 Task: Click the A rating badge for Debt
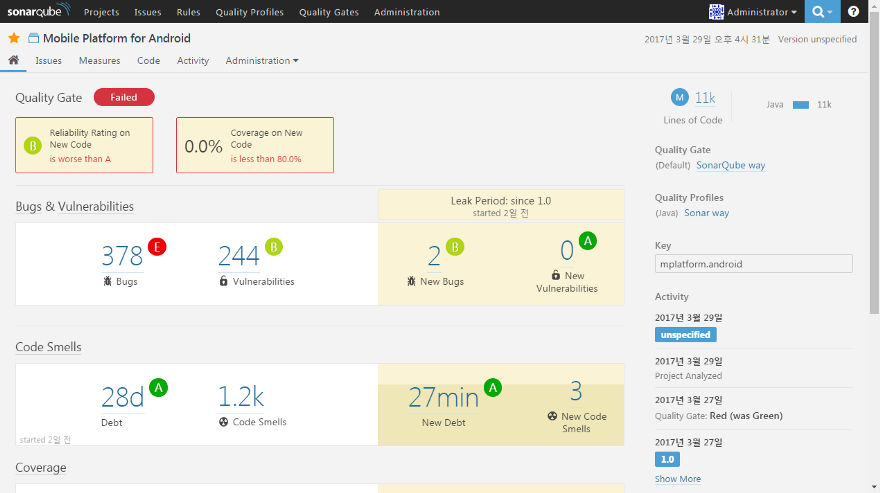[159, 387]
